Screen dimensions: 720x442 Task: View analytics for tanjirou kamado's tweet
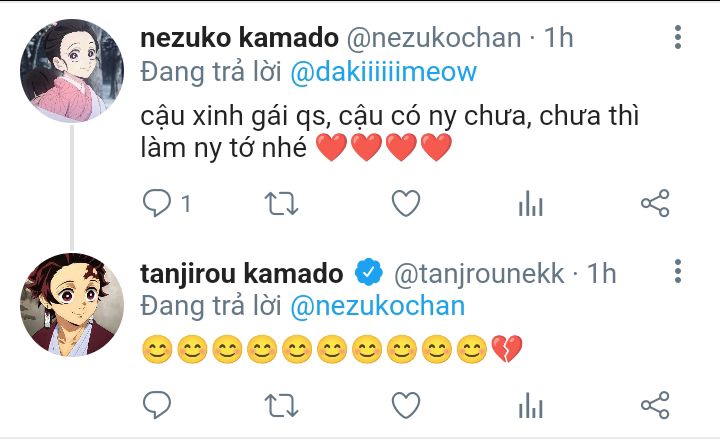[x=529, y=405]
